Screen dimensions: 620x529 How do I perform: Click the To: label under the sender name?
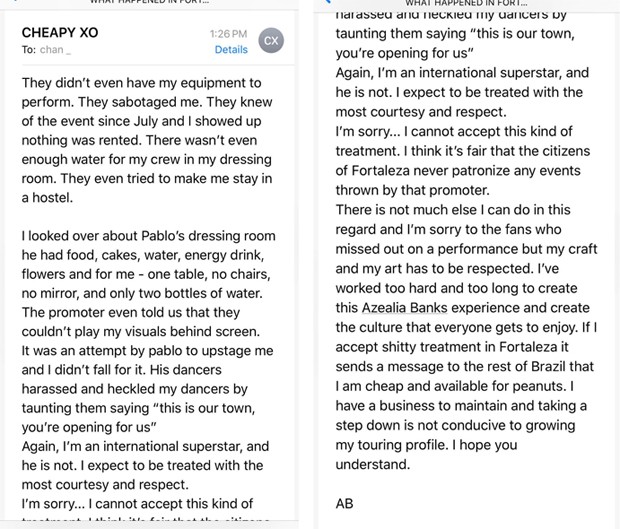coord(28,50)
